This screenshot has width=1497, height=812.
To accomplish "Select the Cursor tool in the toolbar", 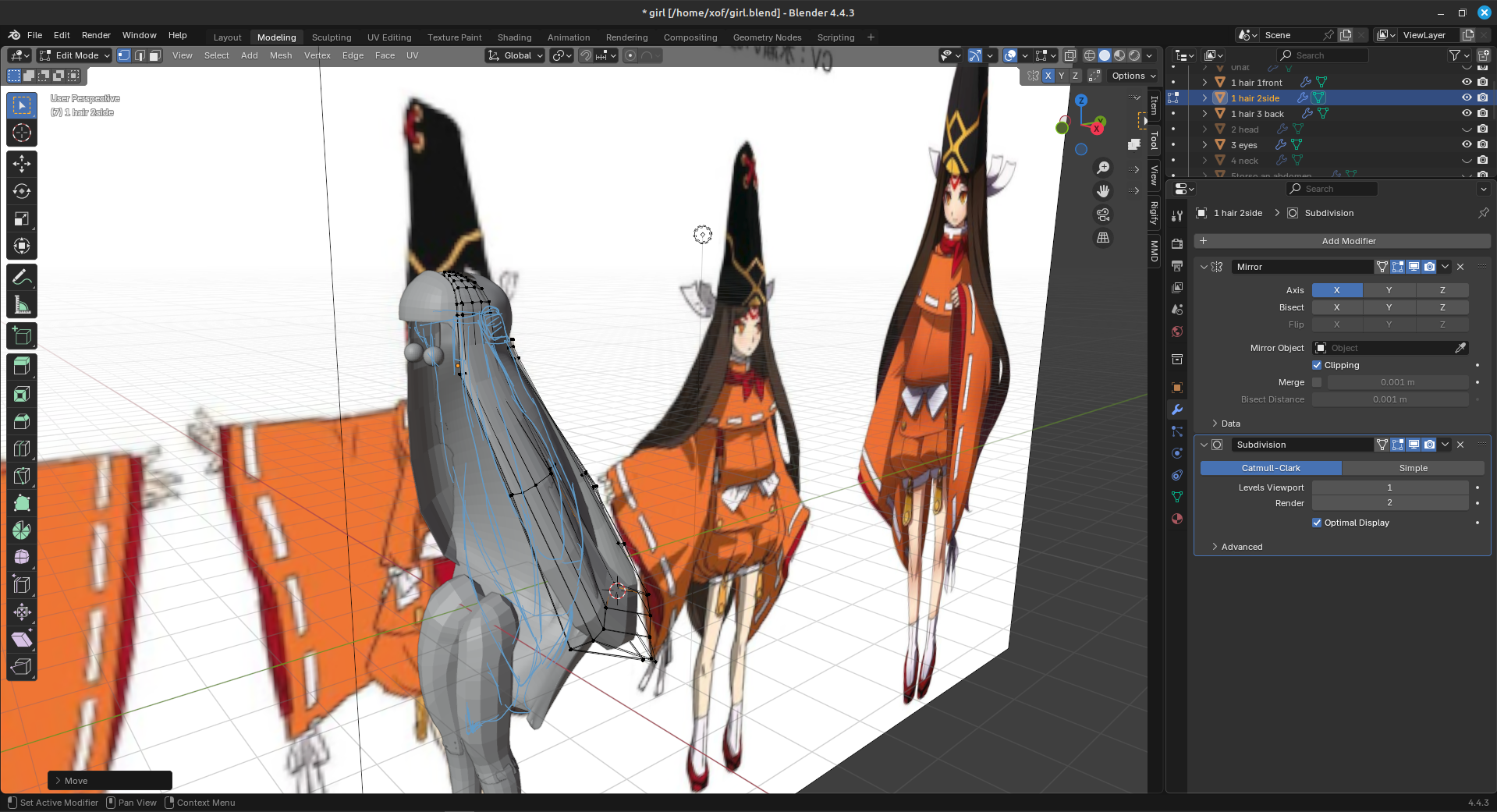I will coord(22,133).
